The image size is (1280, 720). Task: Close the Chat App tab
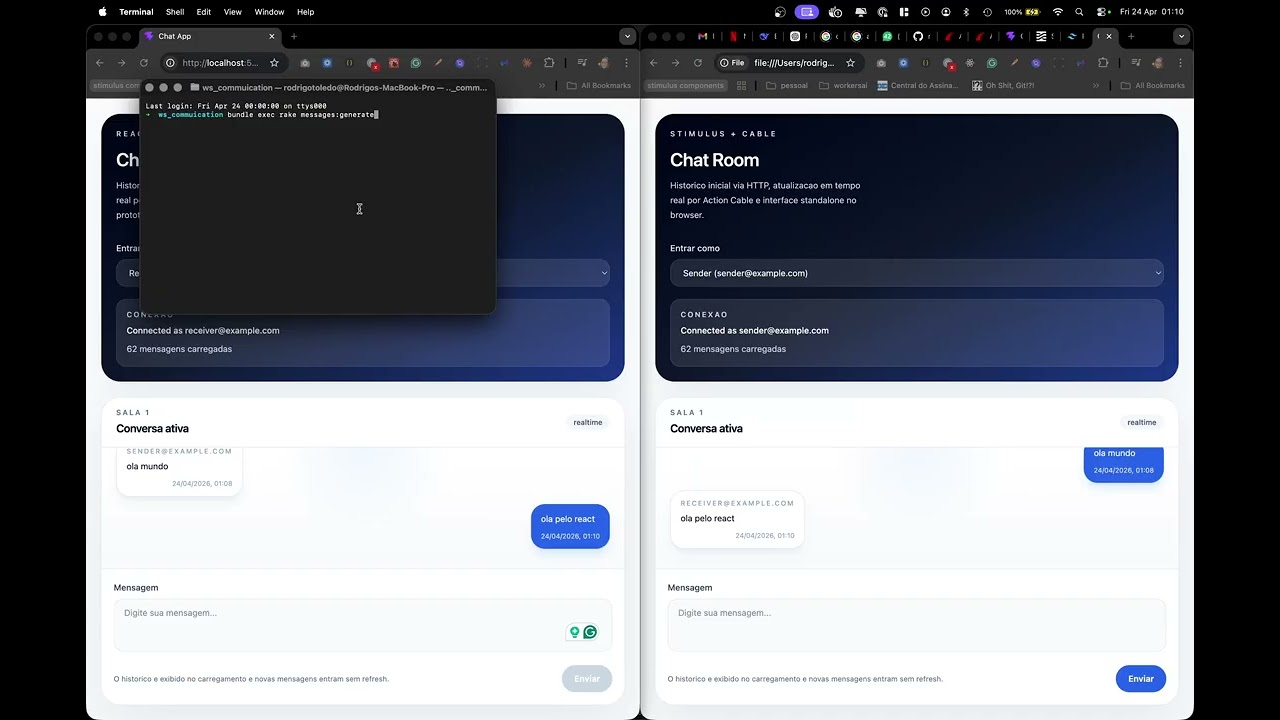pyautogui.click(x=271, y=36)
